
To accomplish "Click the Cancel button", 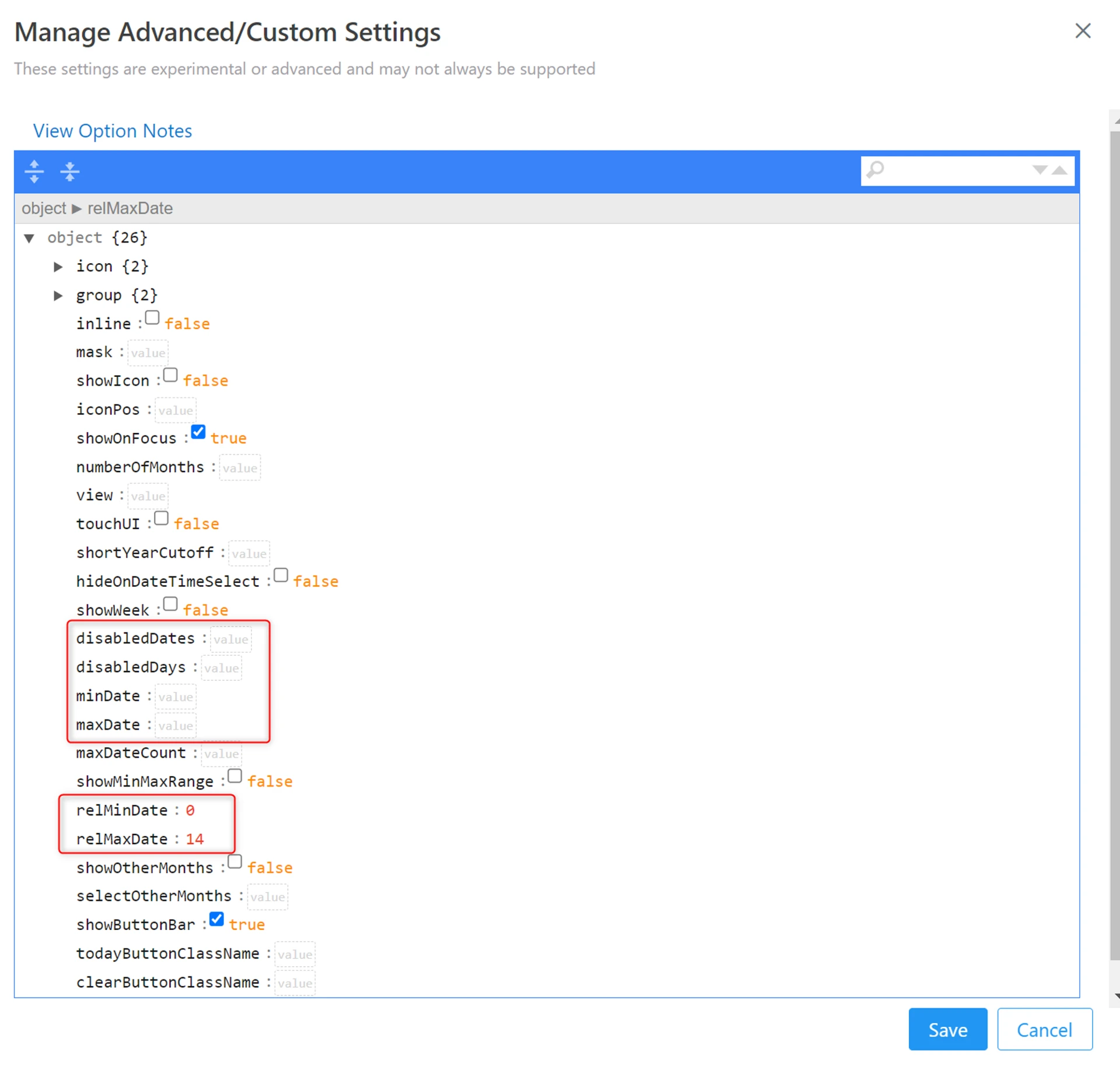I will point(1044,1029).
